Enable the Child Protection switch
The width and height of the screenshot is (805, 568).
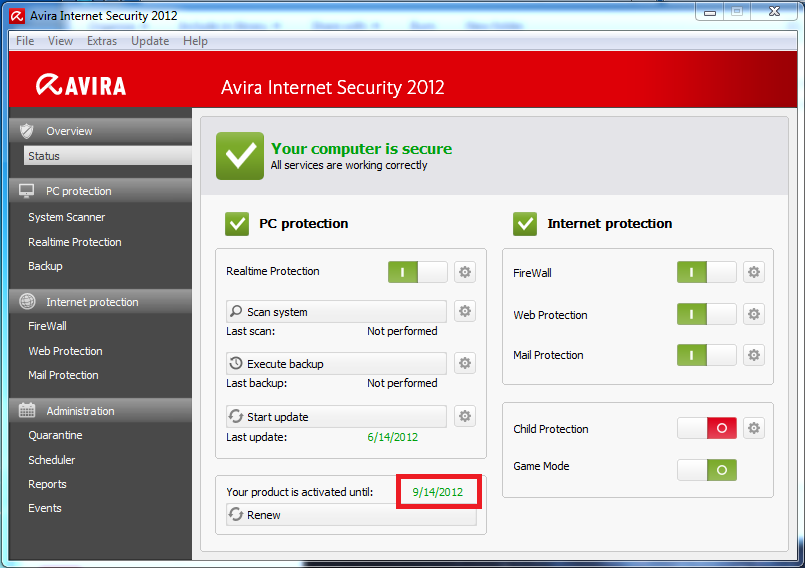(x=706, y=428)
